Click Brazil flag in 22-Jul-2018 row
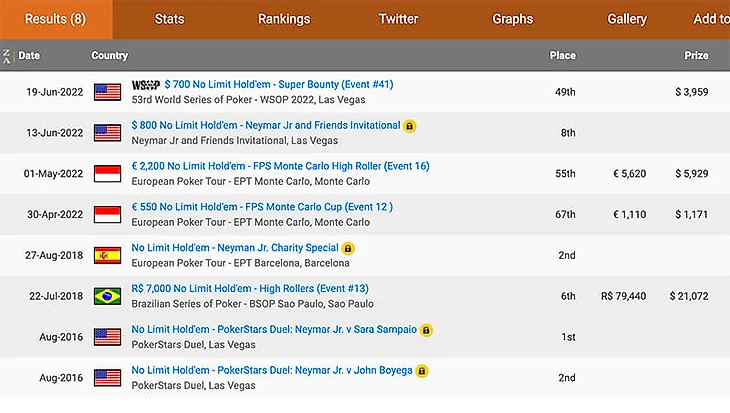Viewport: 730px width, 413px height. coord(108,296)
